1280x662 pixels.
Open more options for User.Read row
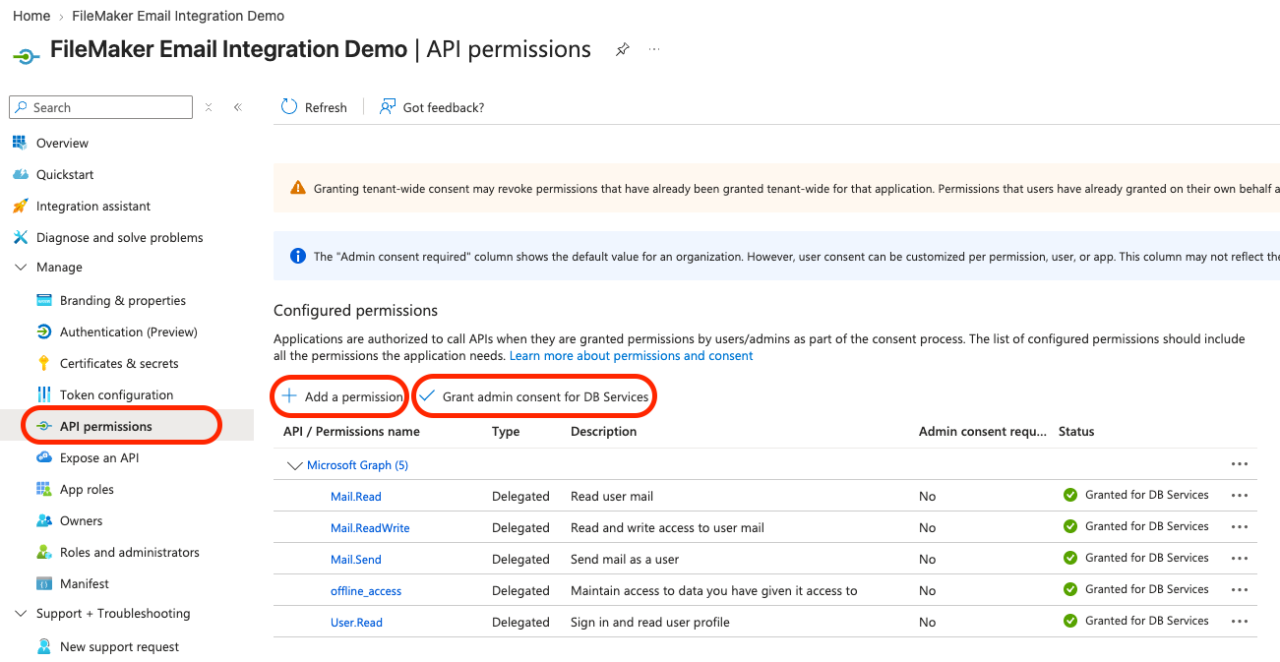[1240, 622]
